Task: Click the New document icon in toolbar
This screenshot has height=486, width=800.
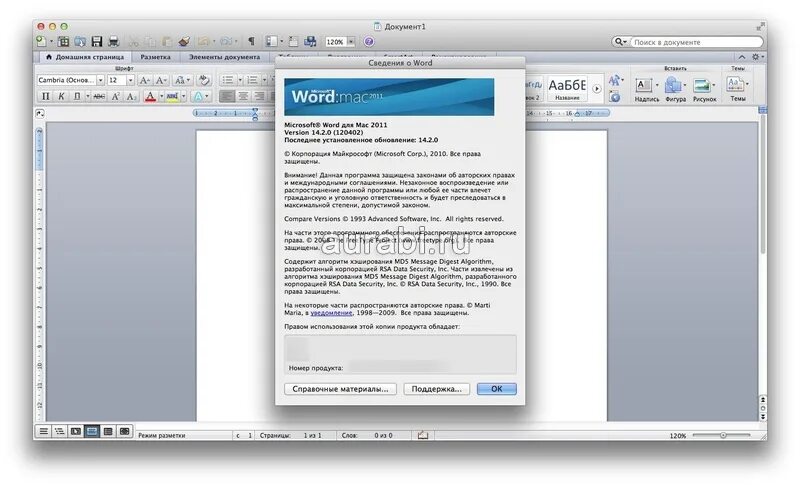Action: (41, 41)
